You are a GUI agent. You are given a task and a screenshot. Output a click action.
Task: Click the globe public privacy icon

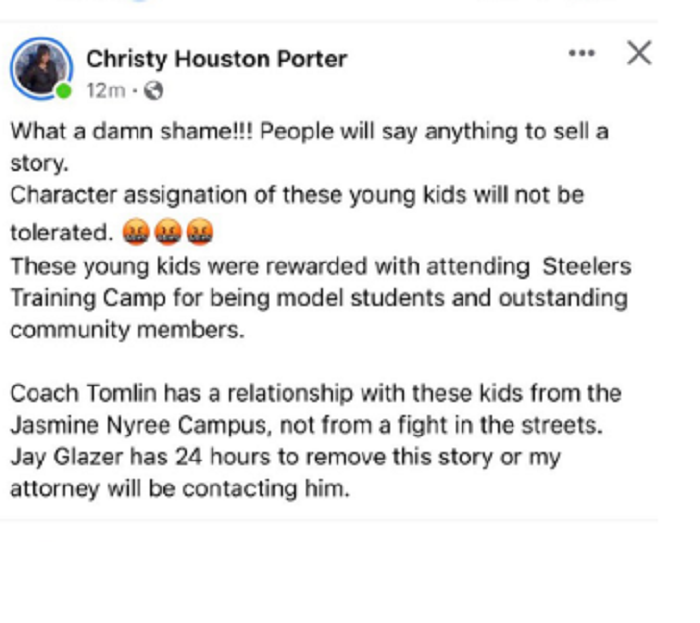click(x=153, y=91)
